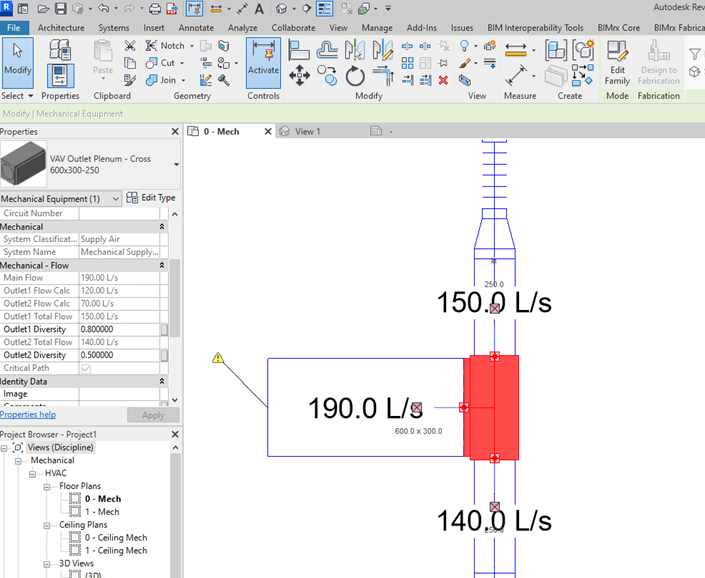Collapse the Ceiling Plans tree node

(x=47, y=525)
